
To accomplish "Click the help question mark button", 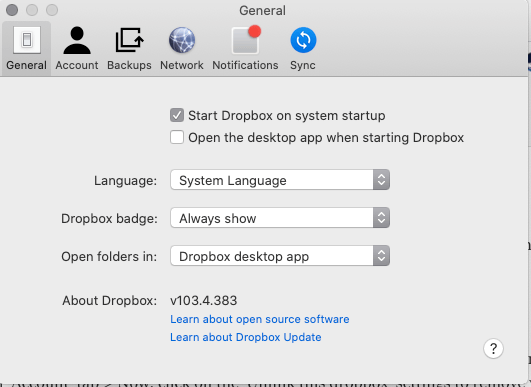I will coord(493,348).
